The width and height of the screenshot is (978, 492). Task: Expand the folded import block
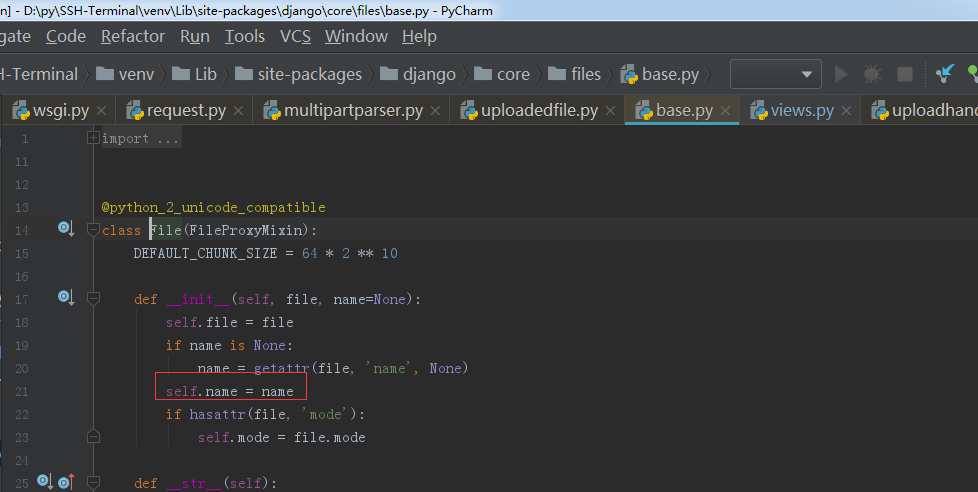[x=93, y=138]
